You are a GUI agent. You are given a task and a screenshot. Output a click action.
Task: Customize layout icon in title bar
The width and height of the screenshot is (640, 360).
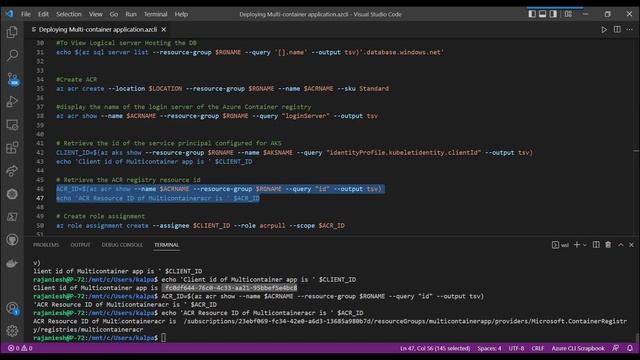[568, 14]
